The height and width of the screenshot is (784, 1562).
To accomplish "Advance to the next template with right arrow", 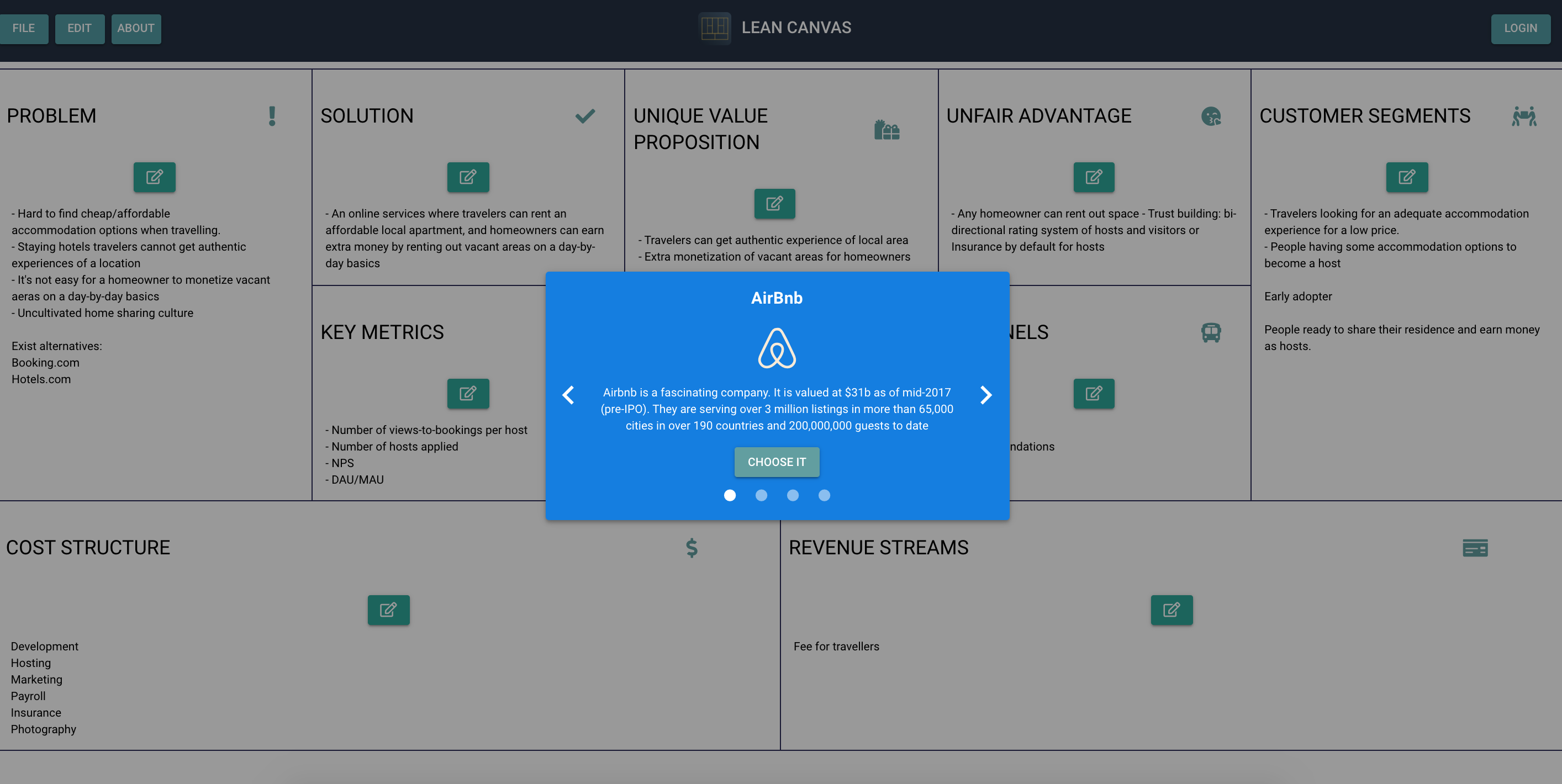I will point(986,395).
